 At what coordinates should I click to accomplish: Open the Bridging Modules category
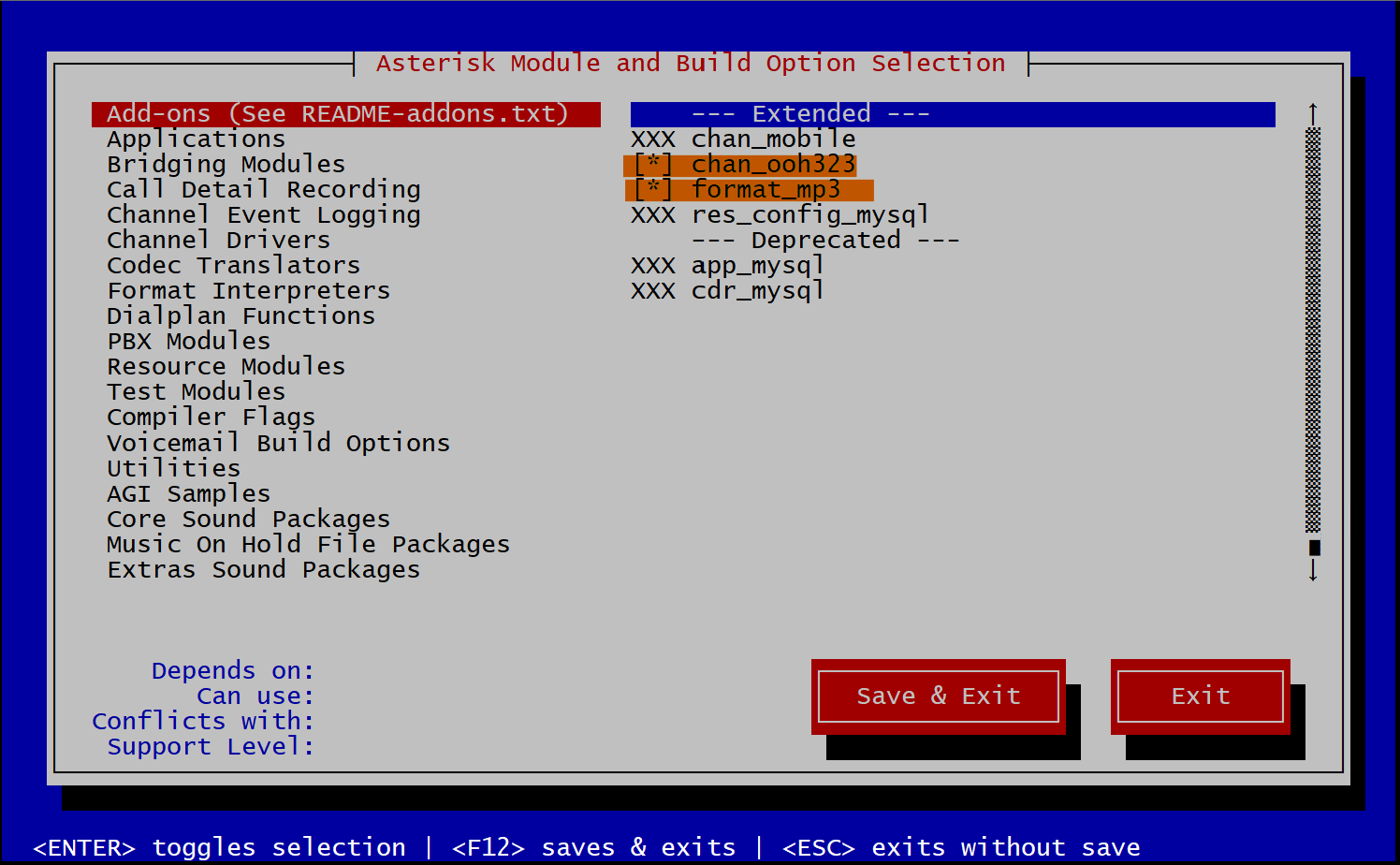tap(226, 164)
